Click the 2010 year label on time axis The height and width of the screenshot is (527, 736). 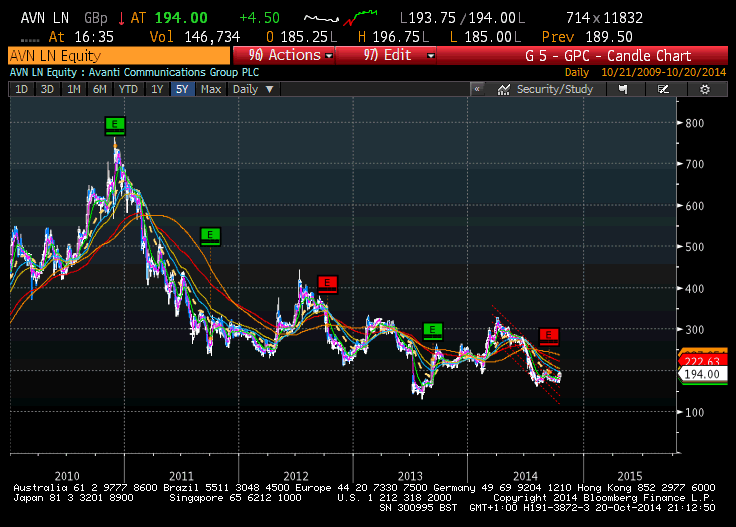(67, 476)
